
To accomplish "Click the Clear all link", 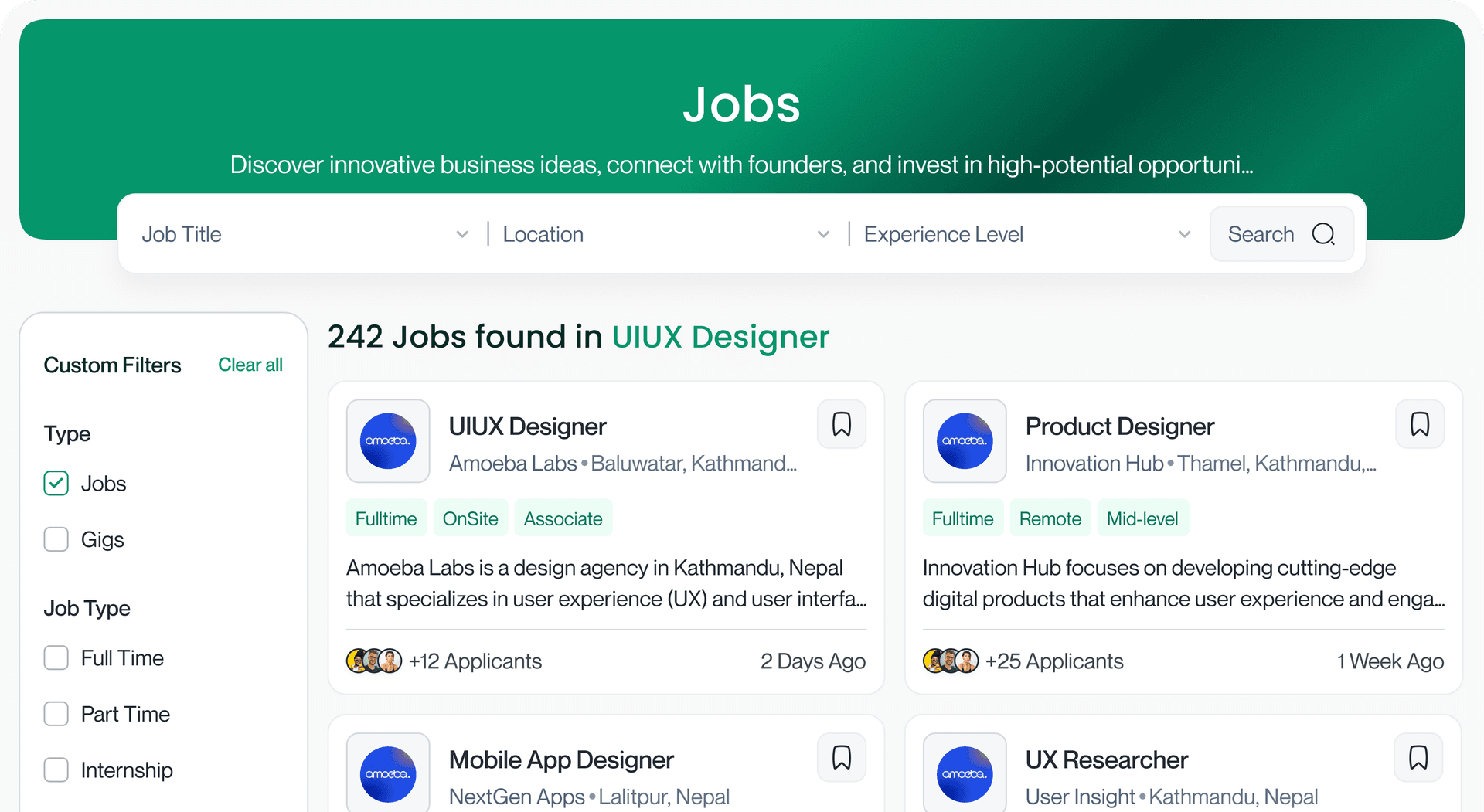I will (250, 365).
